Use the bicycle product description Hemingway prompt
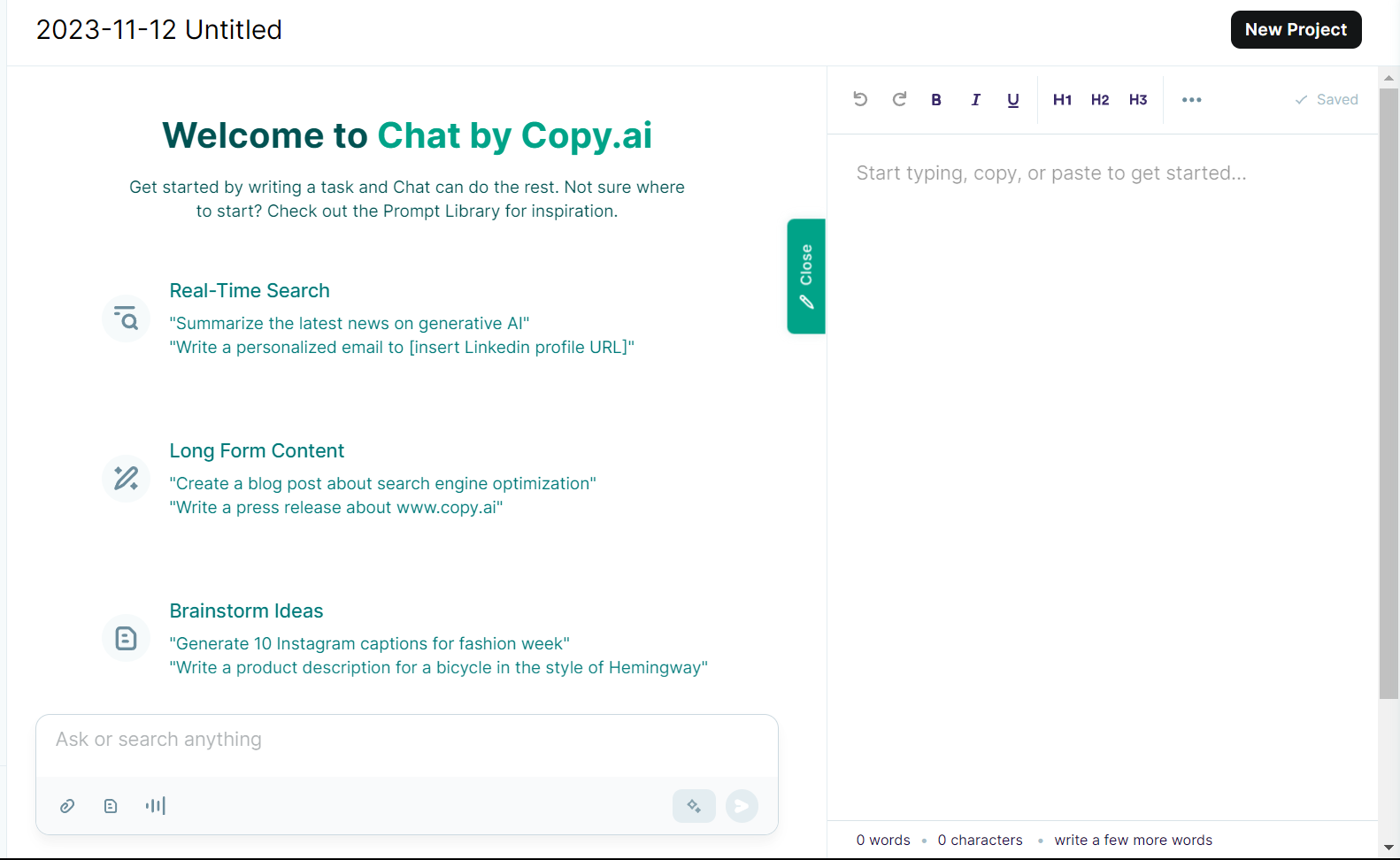Image resolution: width=1400 pixels, height=860 pixels. tap(439, 668)
